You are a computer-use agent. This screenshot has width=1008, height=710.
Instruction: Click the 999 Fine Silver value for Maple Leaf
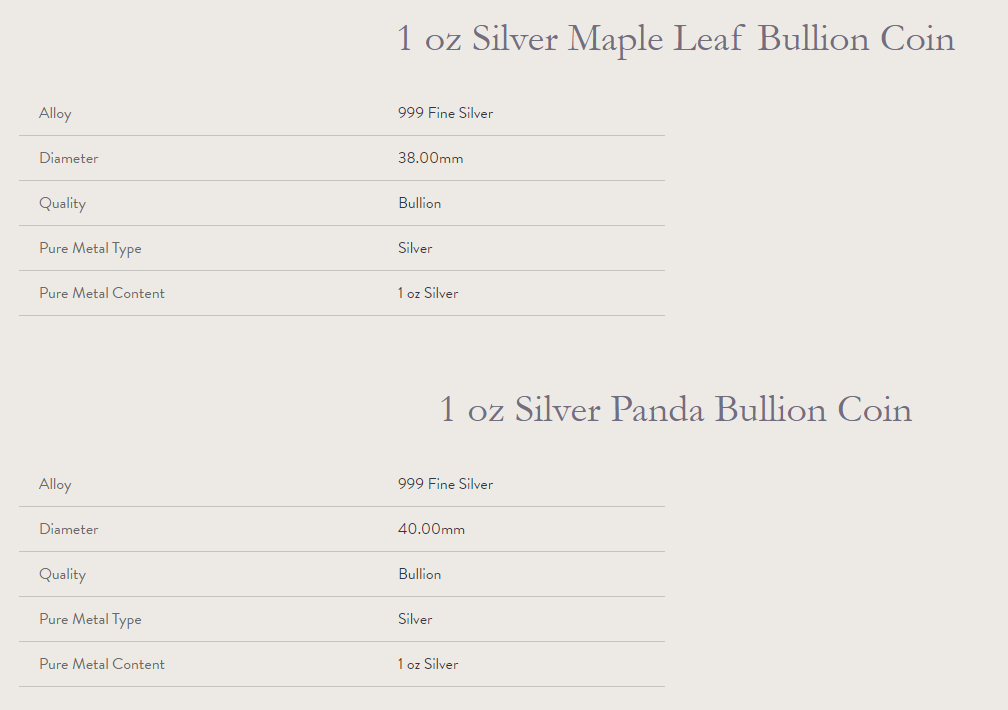tap(446, 113)
